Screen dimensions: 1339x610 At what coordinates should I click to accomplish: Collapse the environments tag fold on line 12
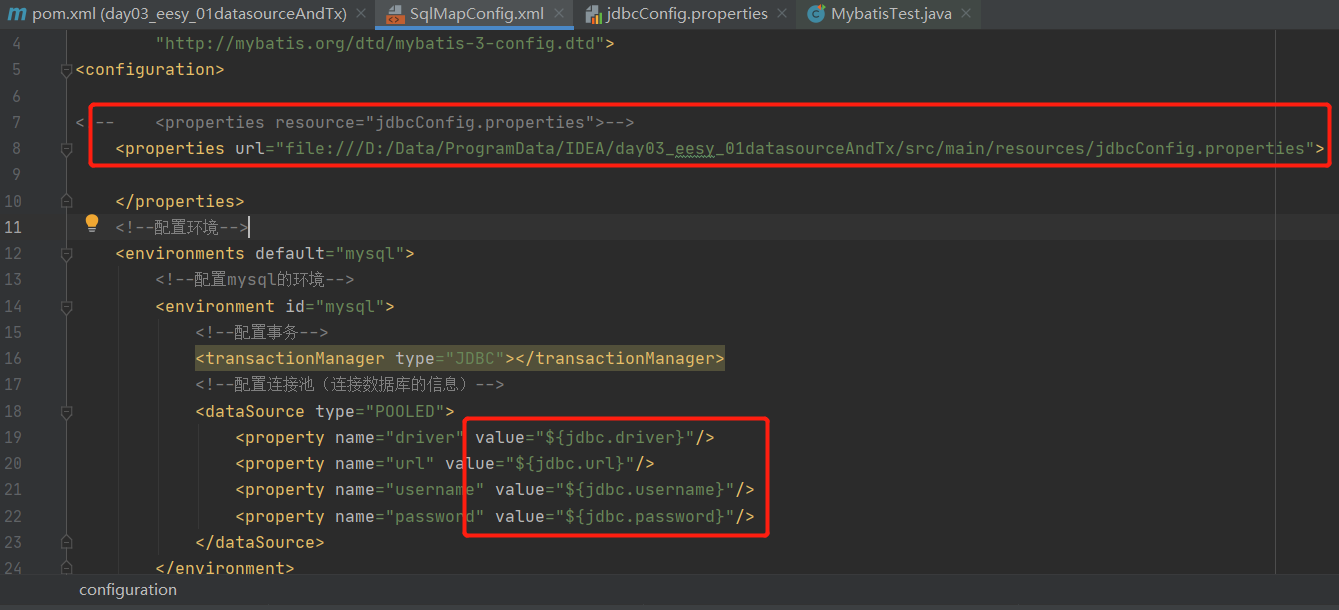coord(66,254)
